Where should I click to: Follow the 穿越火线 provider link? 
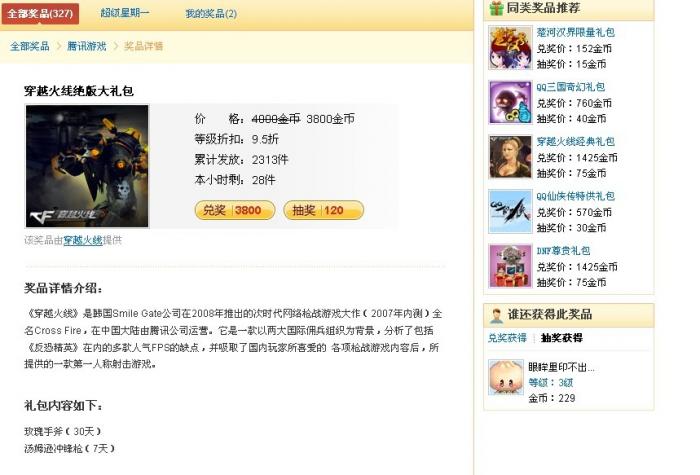pos(83,240)
